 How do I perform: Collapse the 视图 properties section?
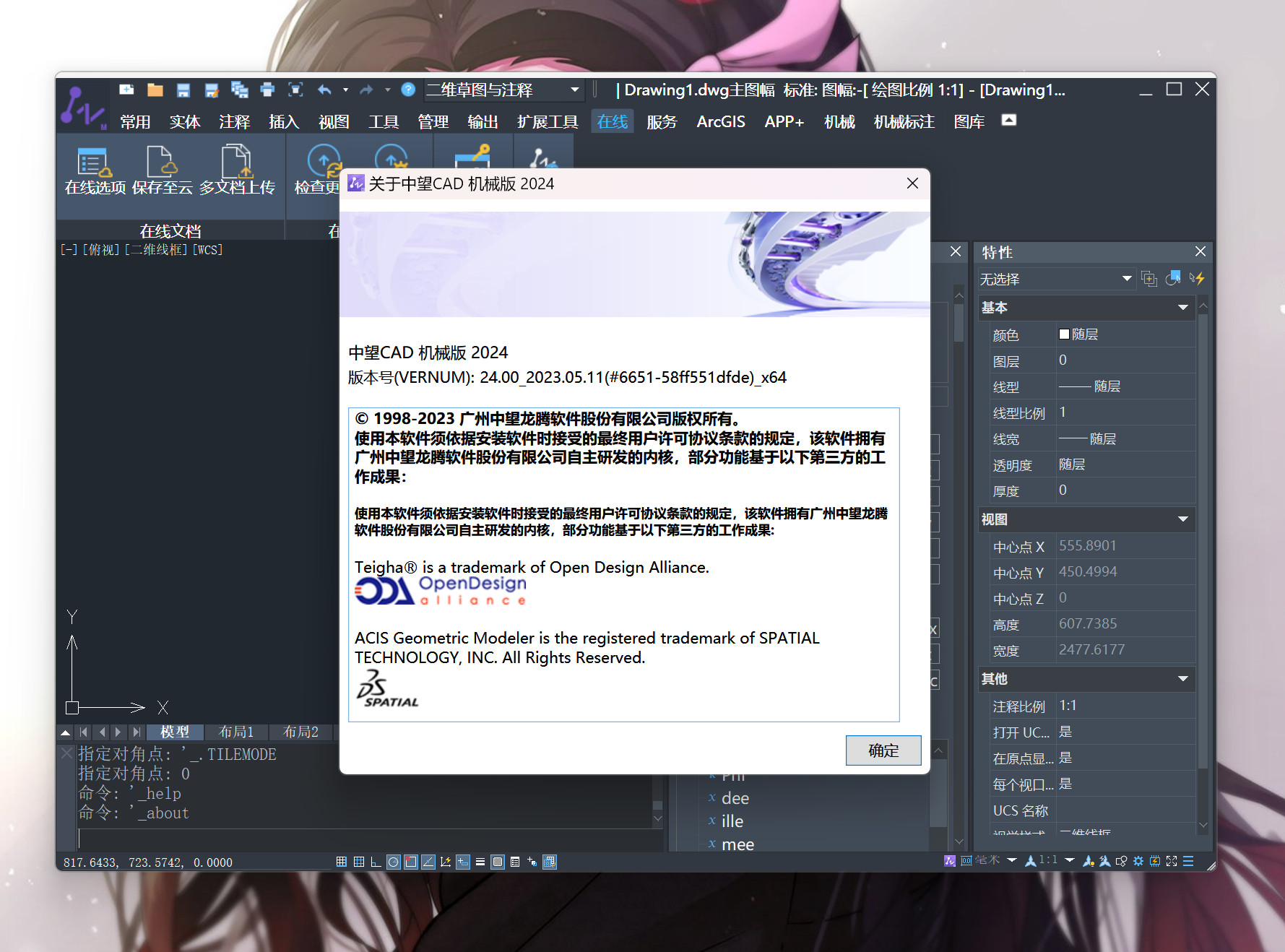(1183, 519)
